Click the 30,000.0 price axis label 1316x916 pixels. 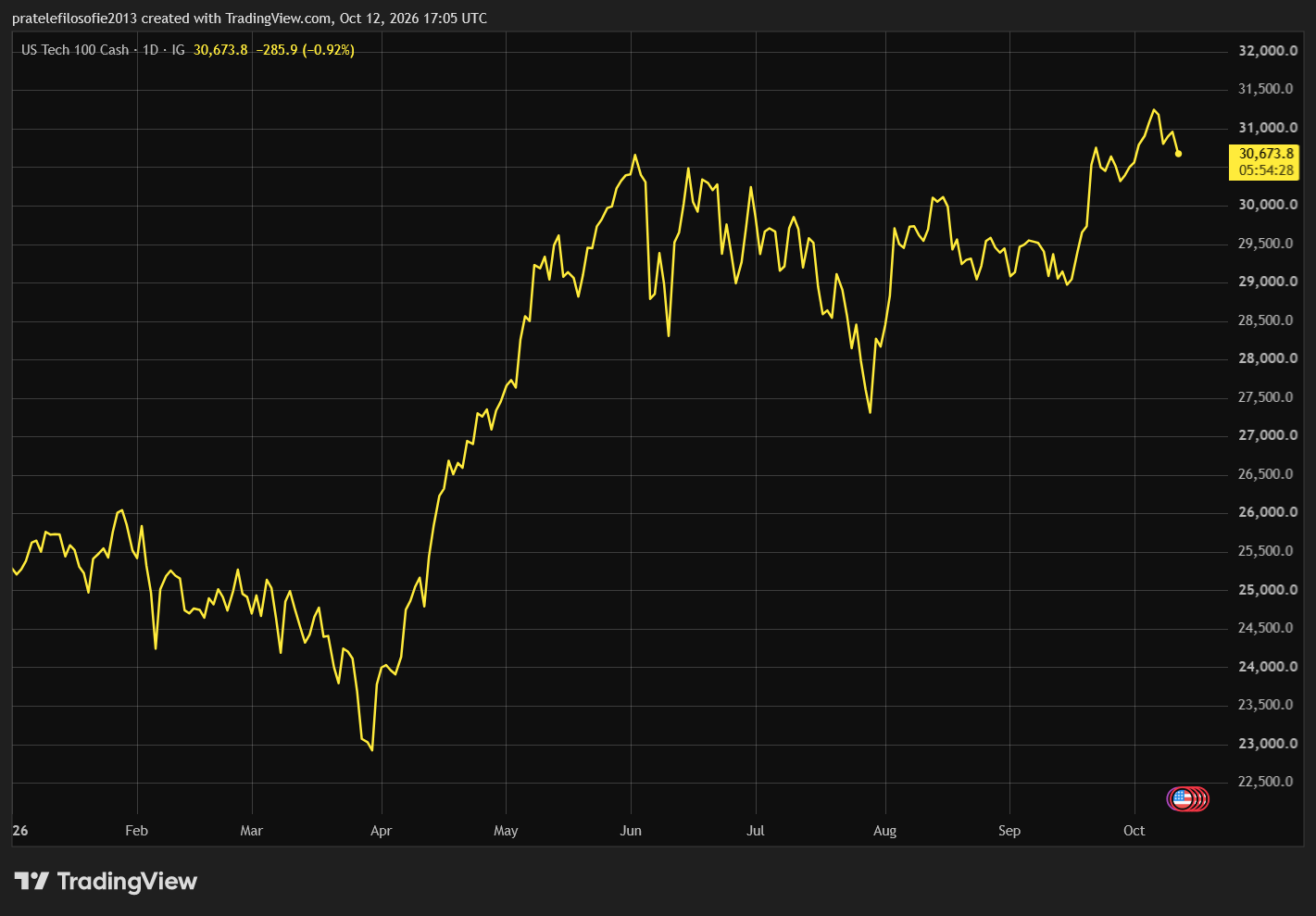[1268, 205]
